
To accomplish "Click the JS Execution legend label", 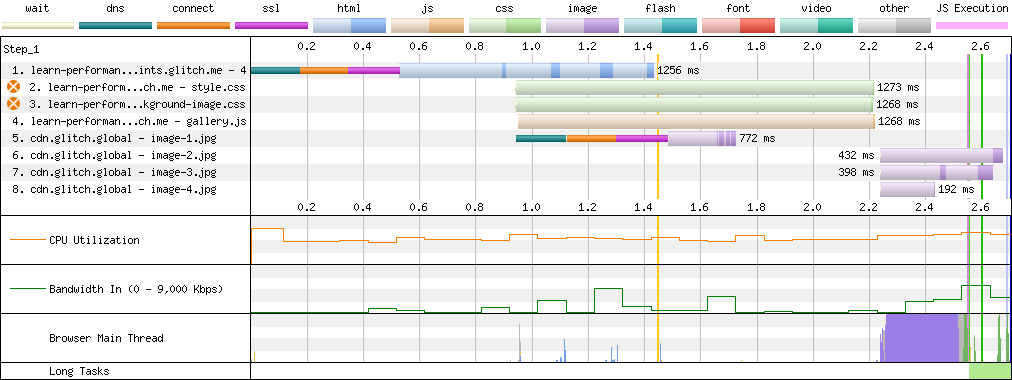I will (x=972, y=8).
